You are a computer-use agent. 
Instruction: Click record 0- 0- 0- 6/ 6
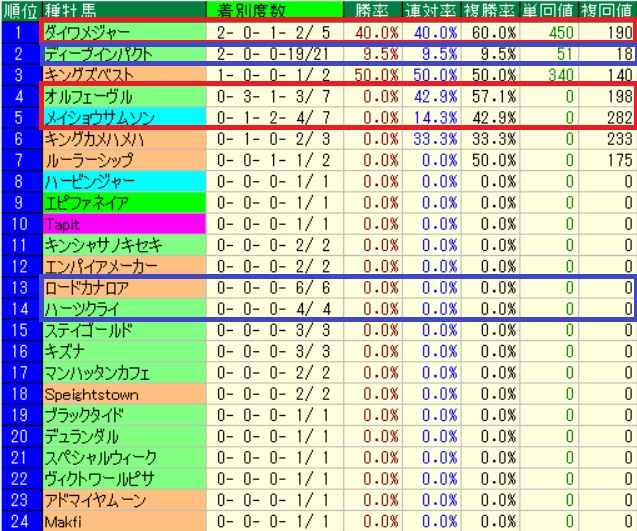pyautogui.click(x=273, y=288)
